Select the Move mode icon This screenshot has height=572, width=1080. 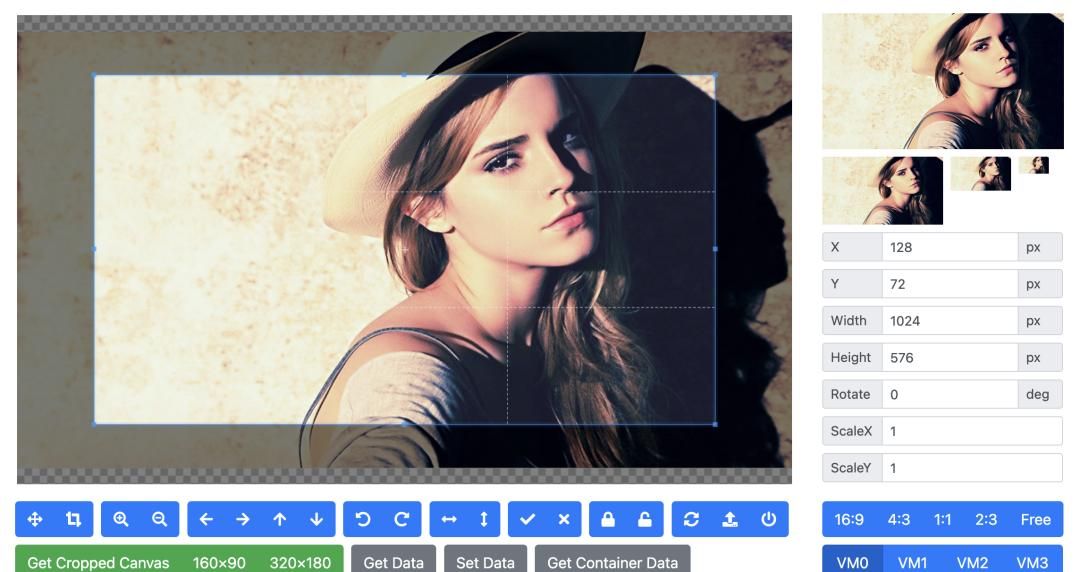35,519
